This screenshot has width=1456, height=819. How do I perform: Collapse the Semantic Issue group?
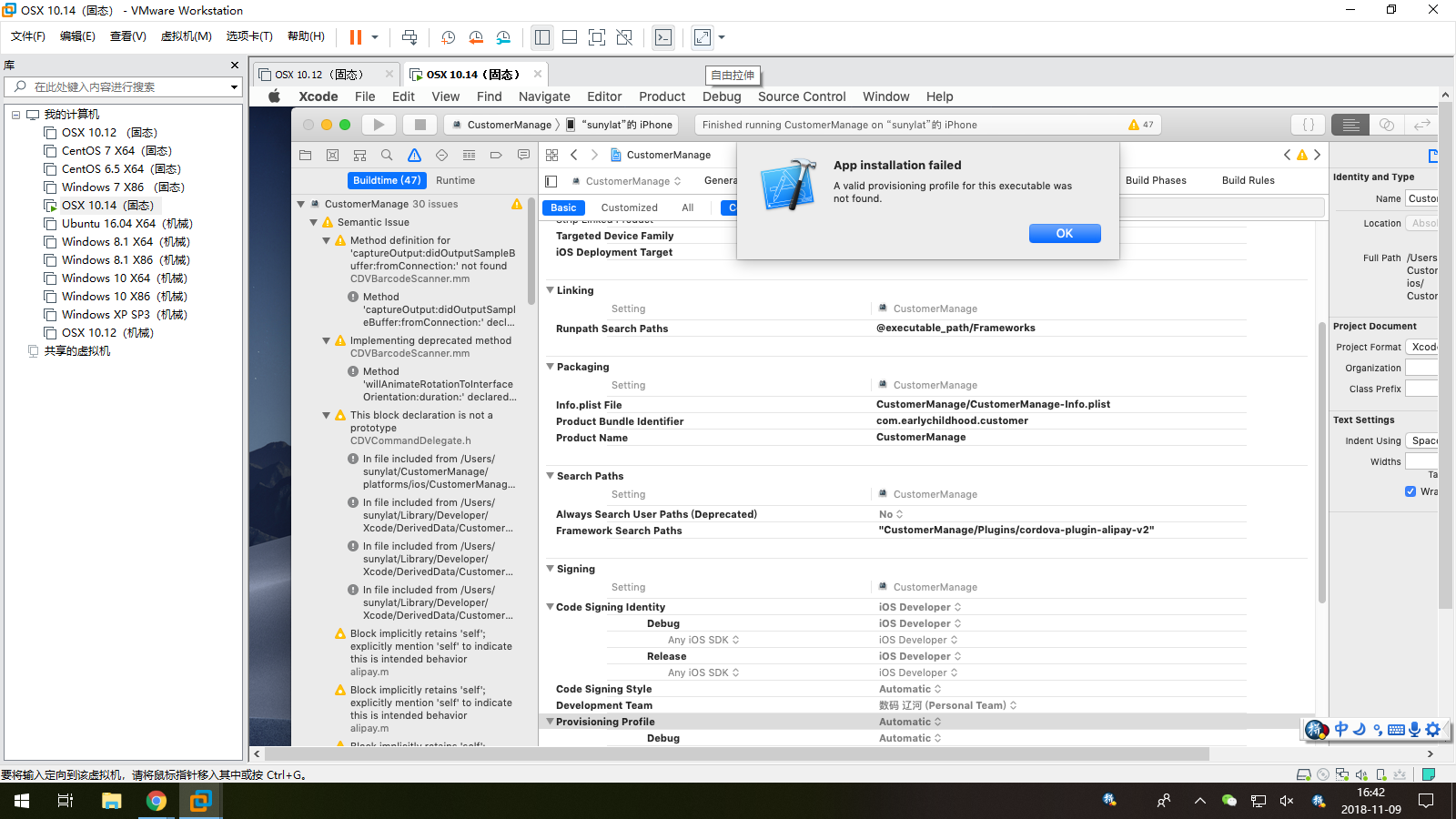click(314, 222)
